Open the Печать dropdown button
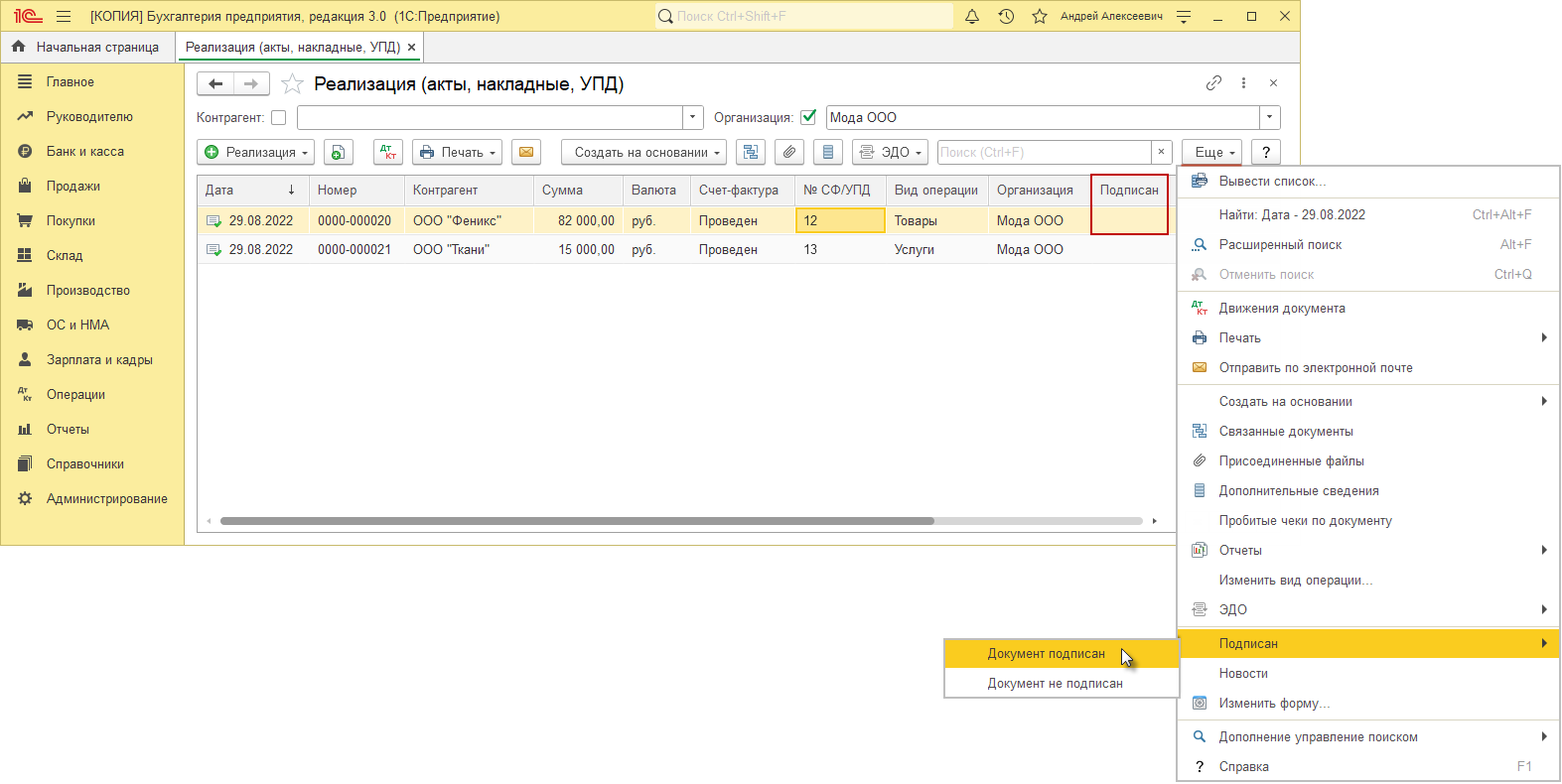The height and width of the screenshot is (784, 1562). coord(458,152)
